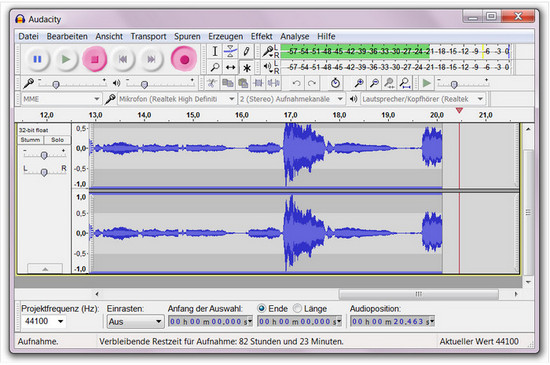This screenshot has width=550, height=365.
Task: Click the Sync-Lock clock icon
Action: pos(335,83)
